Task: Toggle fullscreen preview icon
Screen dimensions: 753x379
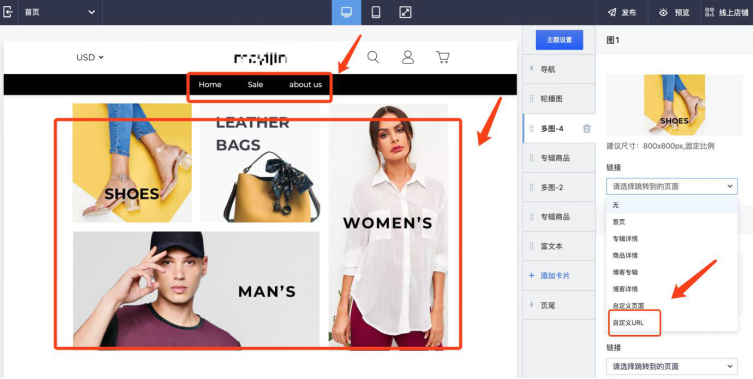Action: (x=405, y=12)
